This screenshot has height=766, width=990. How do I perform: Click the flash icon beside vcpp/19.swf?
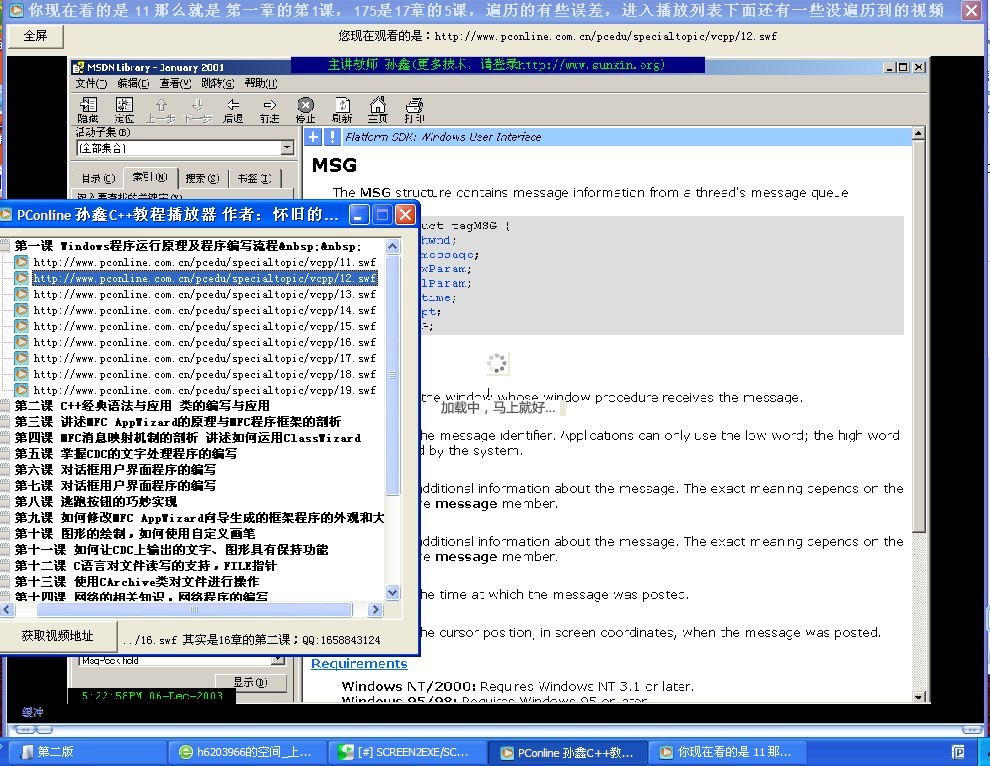pyautogui.click(x=21, y=390)
